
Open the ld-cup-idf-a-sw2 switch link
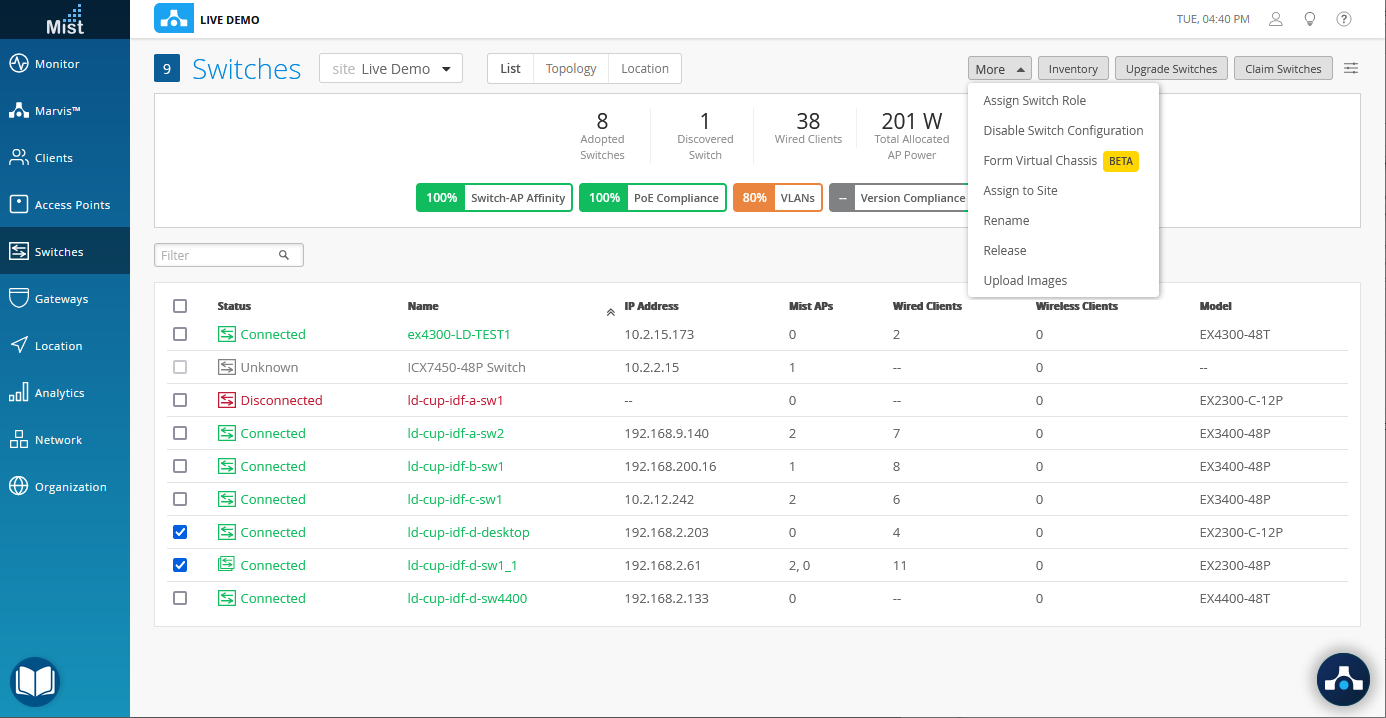pyautogui.click(x=455, y=433)
